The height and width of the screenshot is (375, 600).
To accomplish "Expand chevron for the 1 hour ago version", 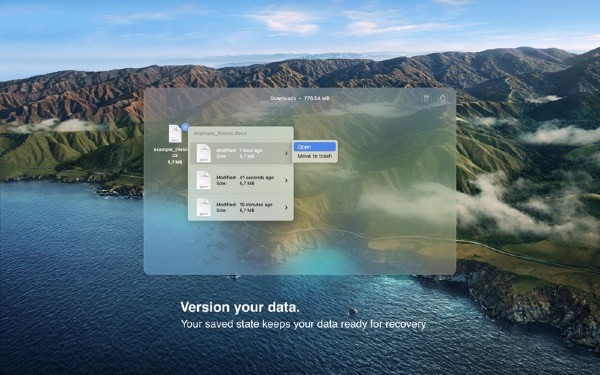I will pyautogui.click(x=286, y=153).
